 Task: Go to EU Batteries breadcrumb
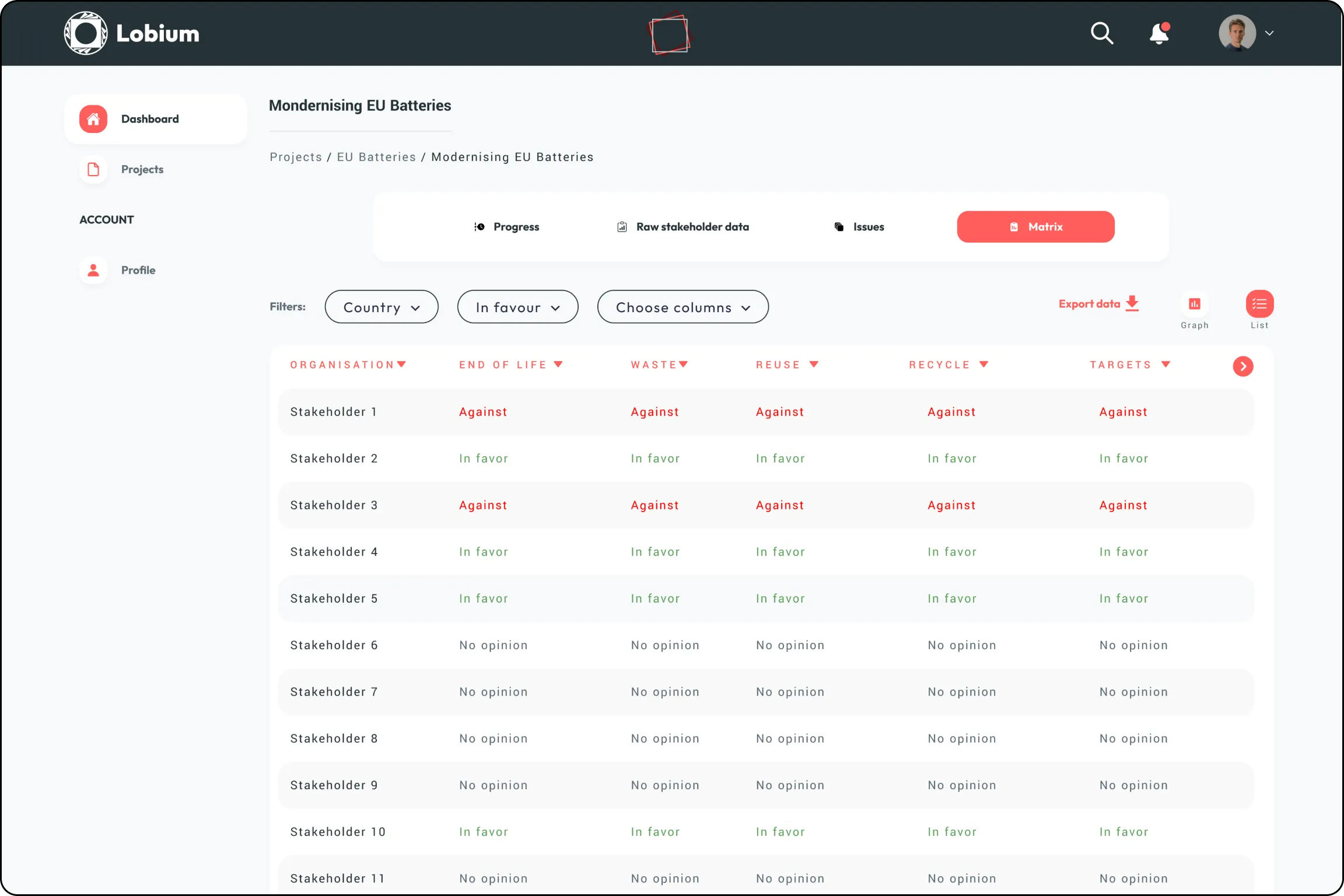pos(376,157)
